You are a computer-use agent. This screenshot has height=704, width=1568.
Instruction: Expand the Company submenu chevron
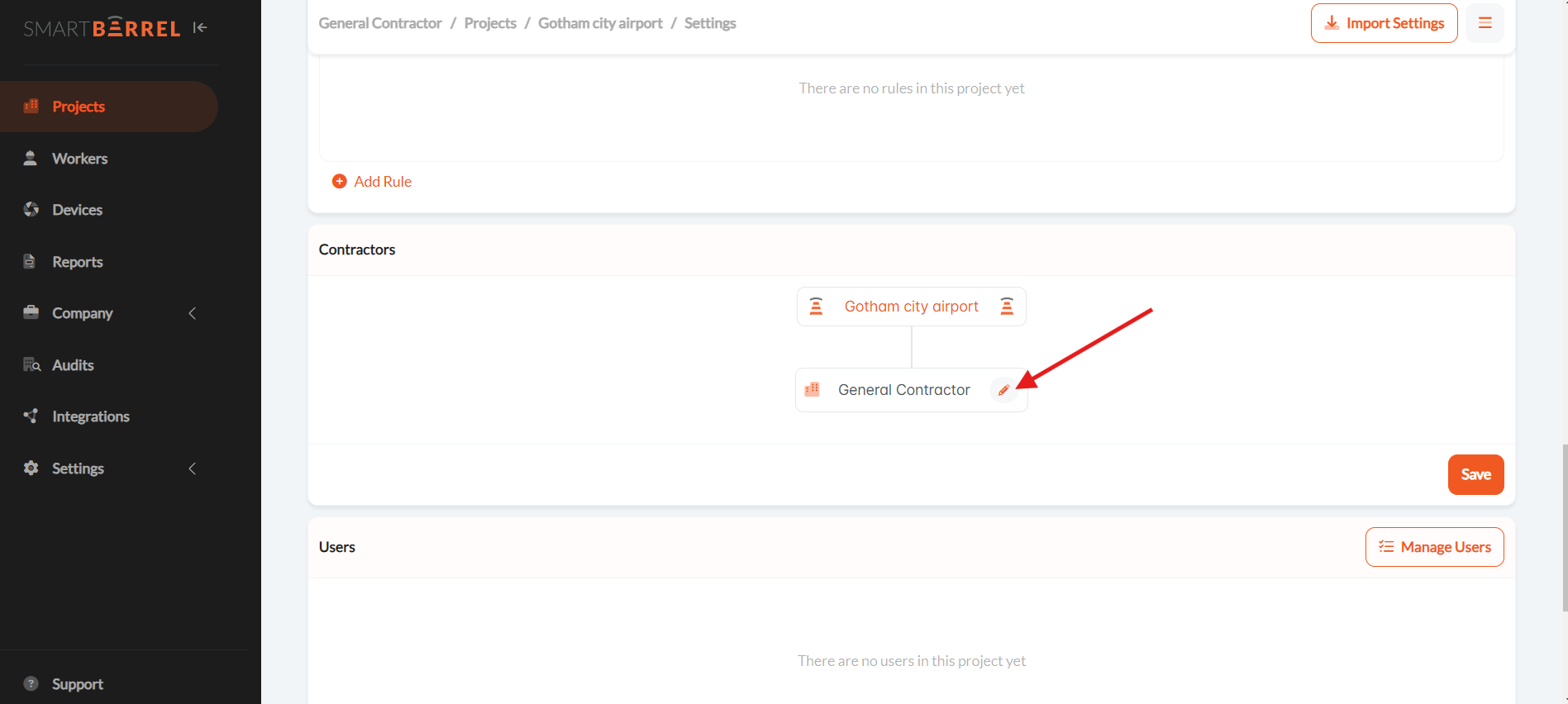tap(193, 313)
